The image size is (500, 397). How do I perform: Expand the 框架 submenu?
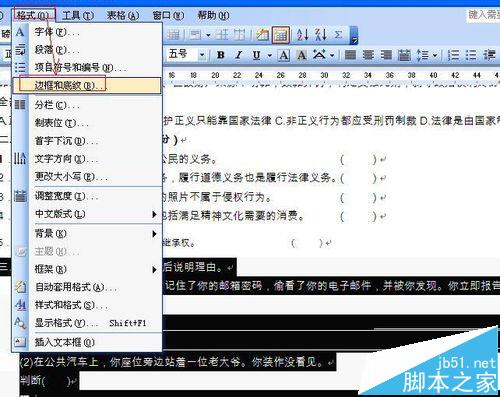point(154,269)
